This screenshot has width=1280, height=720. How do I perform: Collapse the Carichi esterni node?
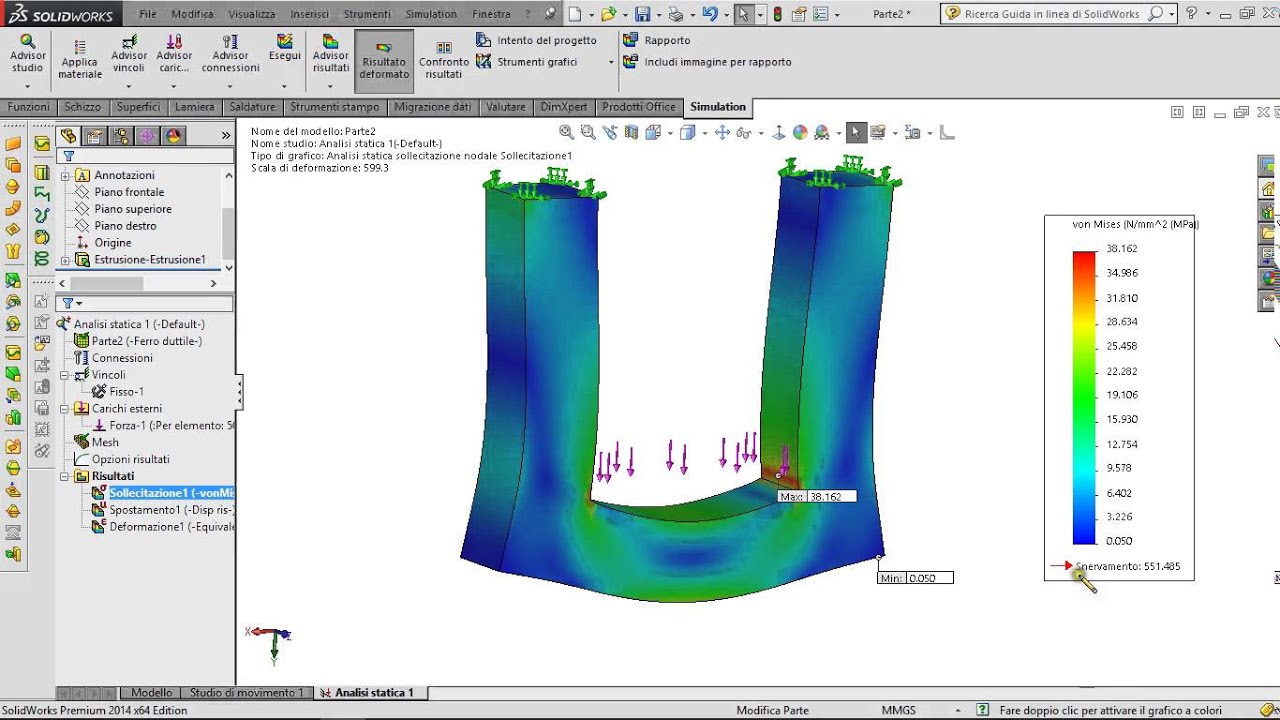(66, 409)
